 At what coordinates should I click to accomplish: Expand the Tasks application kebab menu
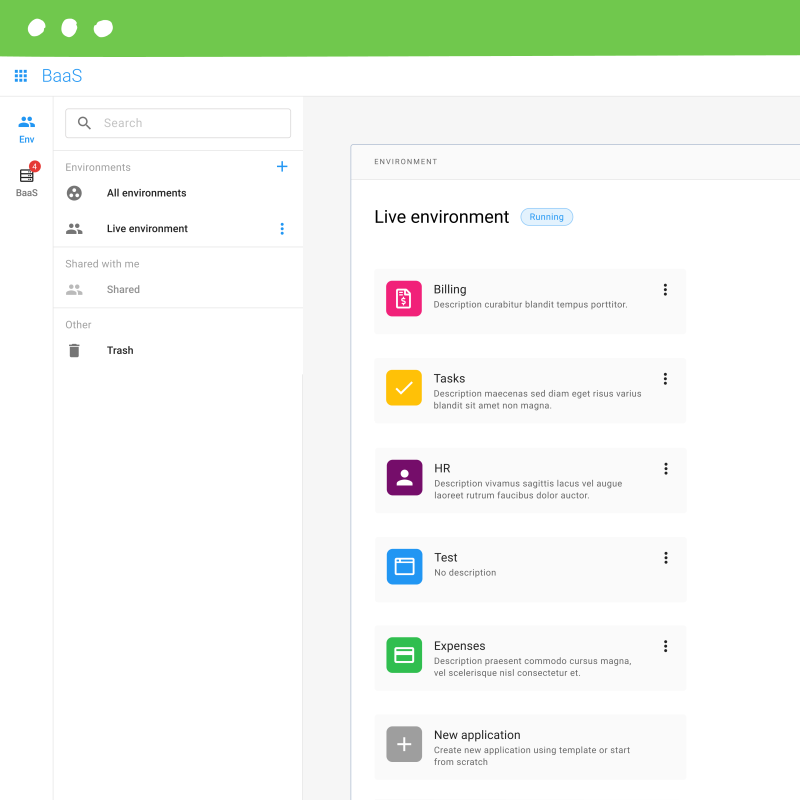(x=665, y=379)
